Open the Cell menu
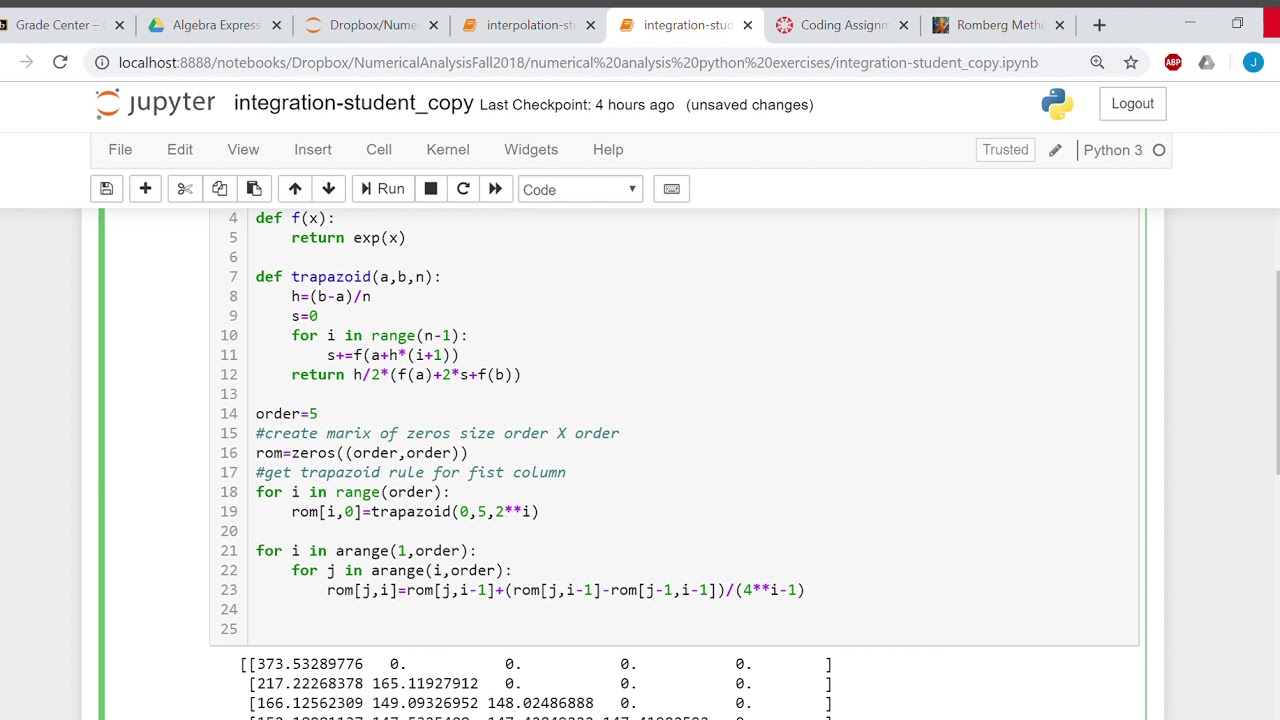Screen dimensions: 1280x720 click(379, 149)
